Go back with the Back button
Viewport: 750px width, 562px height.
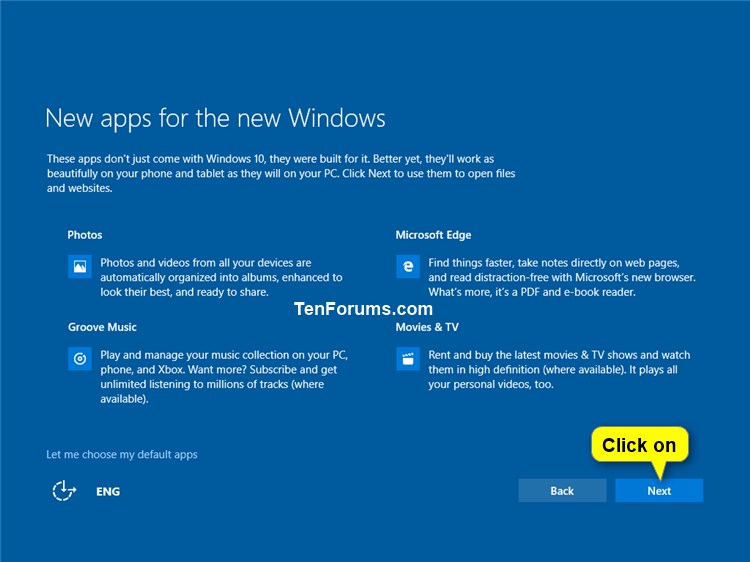coord(562,491)
